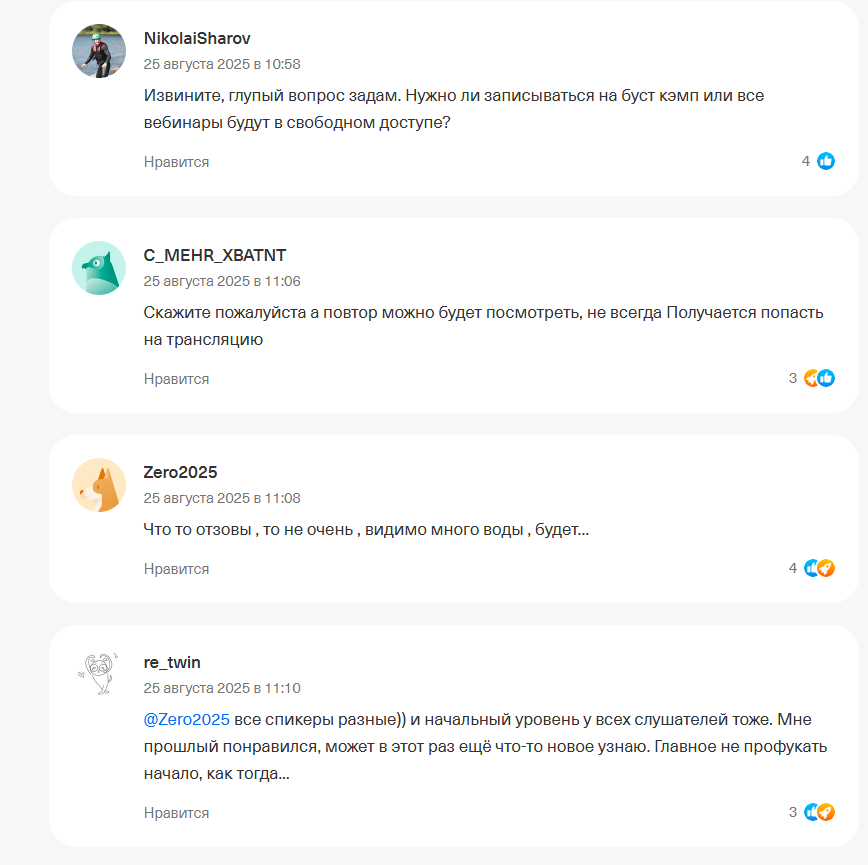Click the thumbs-up reaction on Zero2025's comment
Viewport: 868px width, 865px height.
(812, 567)
